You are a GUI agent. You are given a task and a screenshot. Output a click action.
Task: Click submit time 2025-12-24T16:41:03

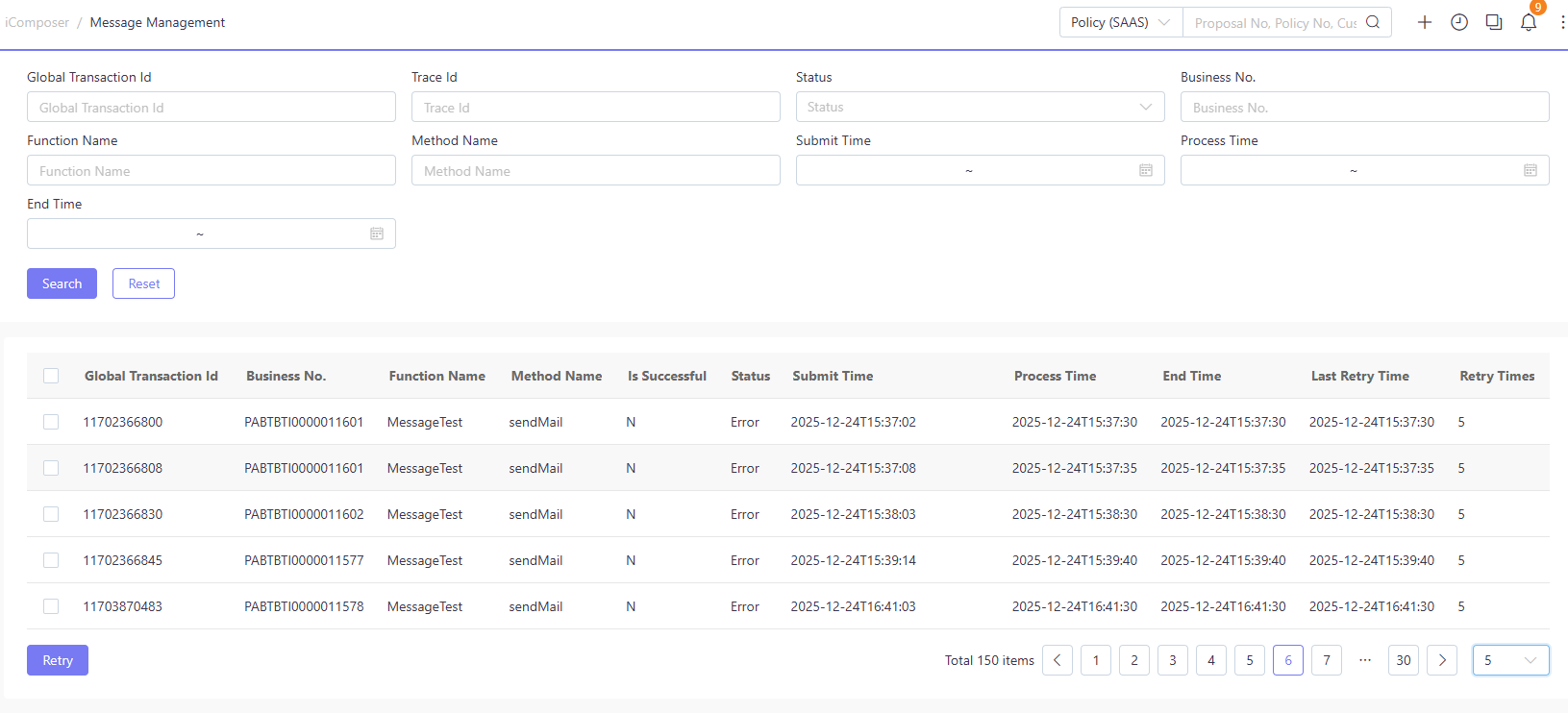853,606
